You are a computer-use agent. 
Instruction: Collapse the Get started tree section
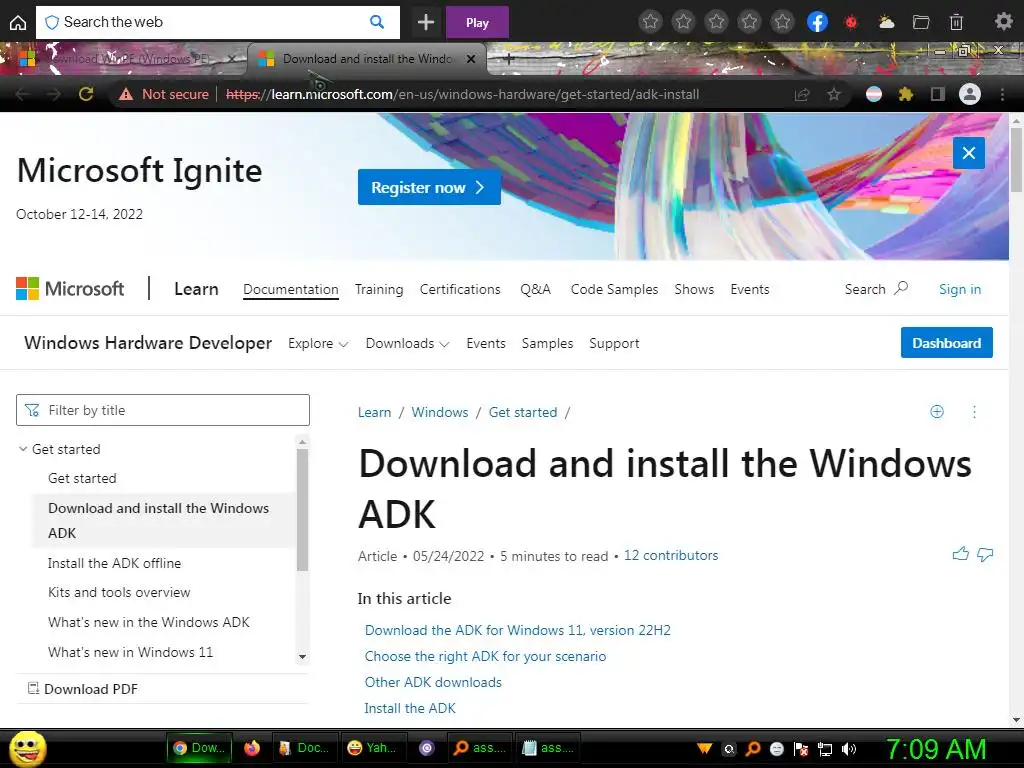point(23,449)
